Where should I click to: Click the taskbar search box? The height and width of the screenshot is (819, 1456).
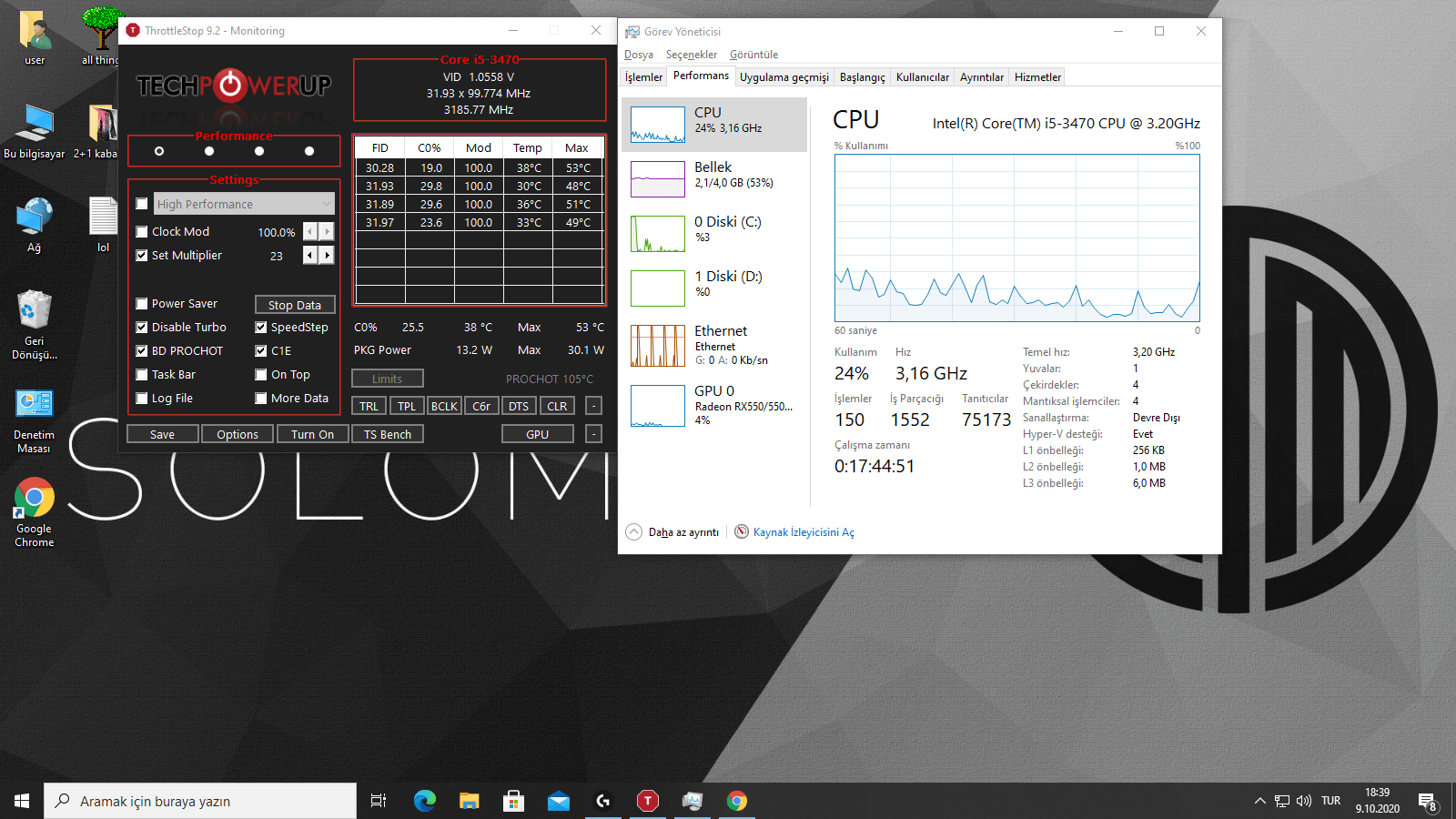point(200,801)
